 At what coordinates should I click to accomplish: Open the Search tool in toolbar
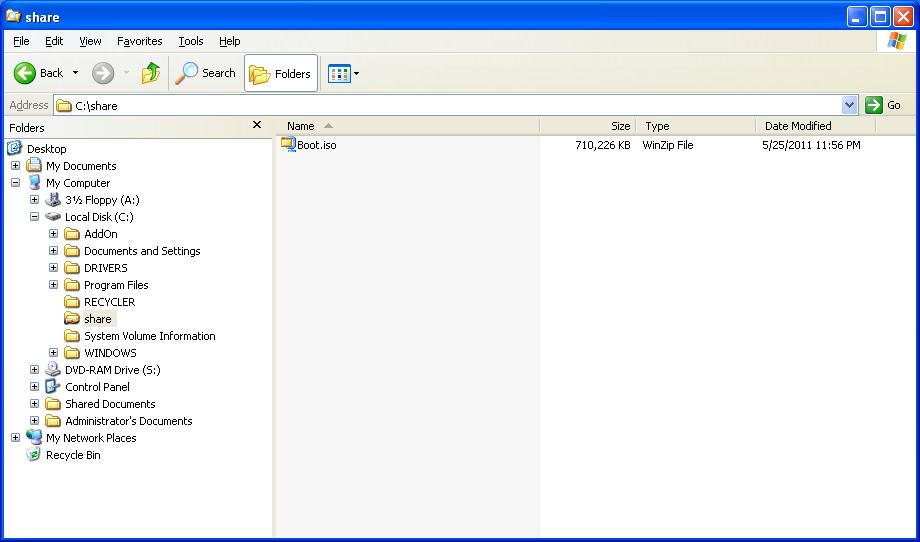coord(206,73)
